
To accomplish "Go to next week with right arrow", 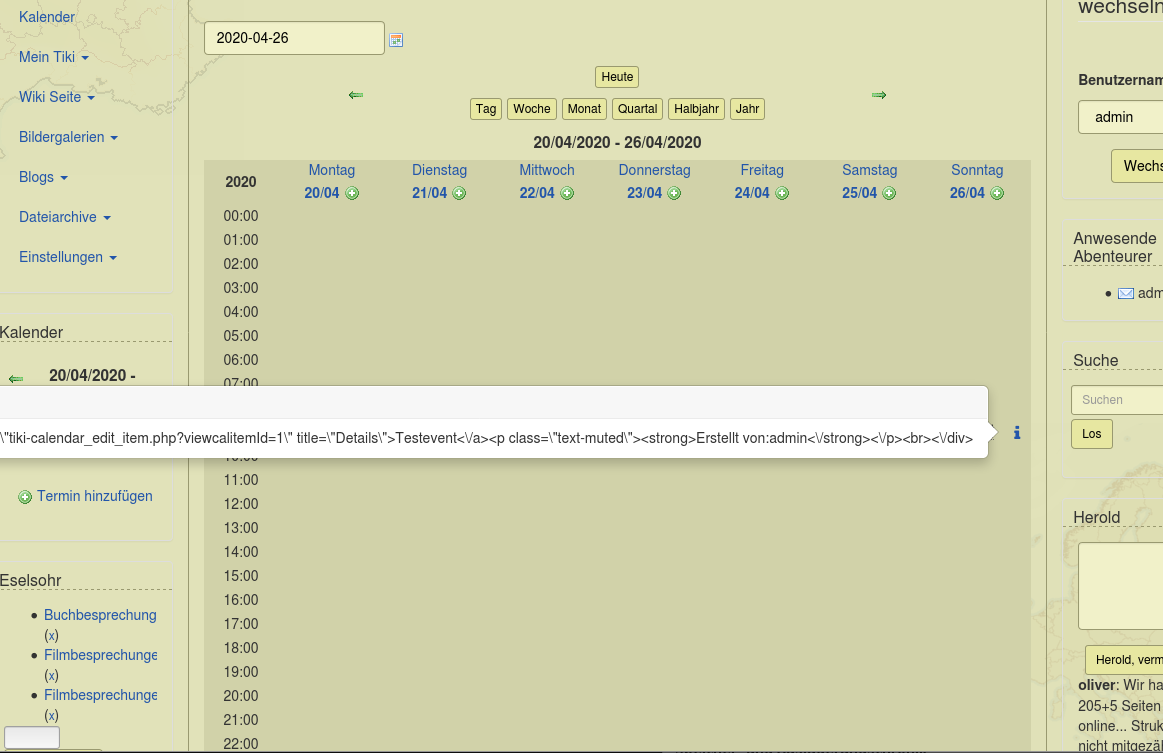I will (x=879, y=95).
